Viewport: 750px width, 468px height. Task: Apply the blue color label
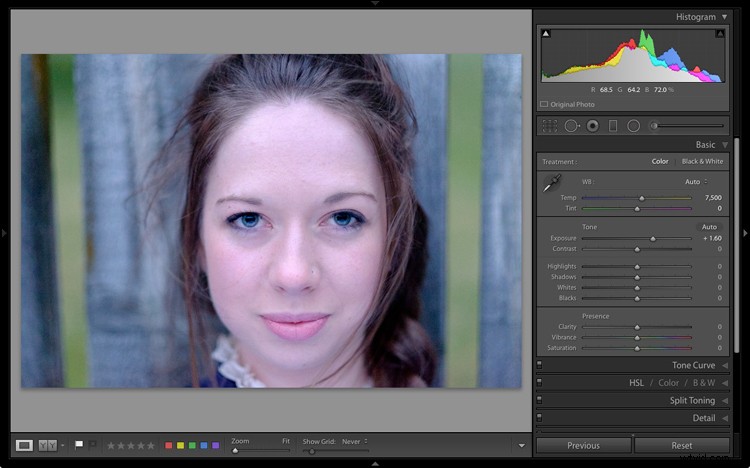tap(204, 446)
